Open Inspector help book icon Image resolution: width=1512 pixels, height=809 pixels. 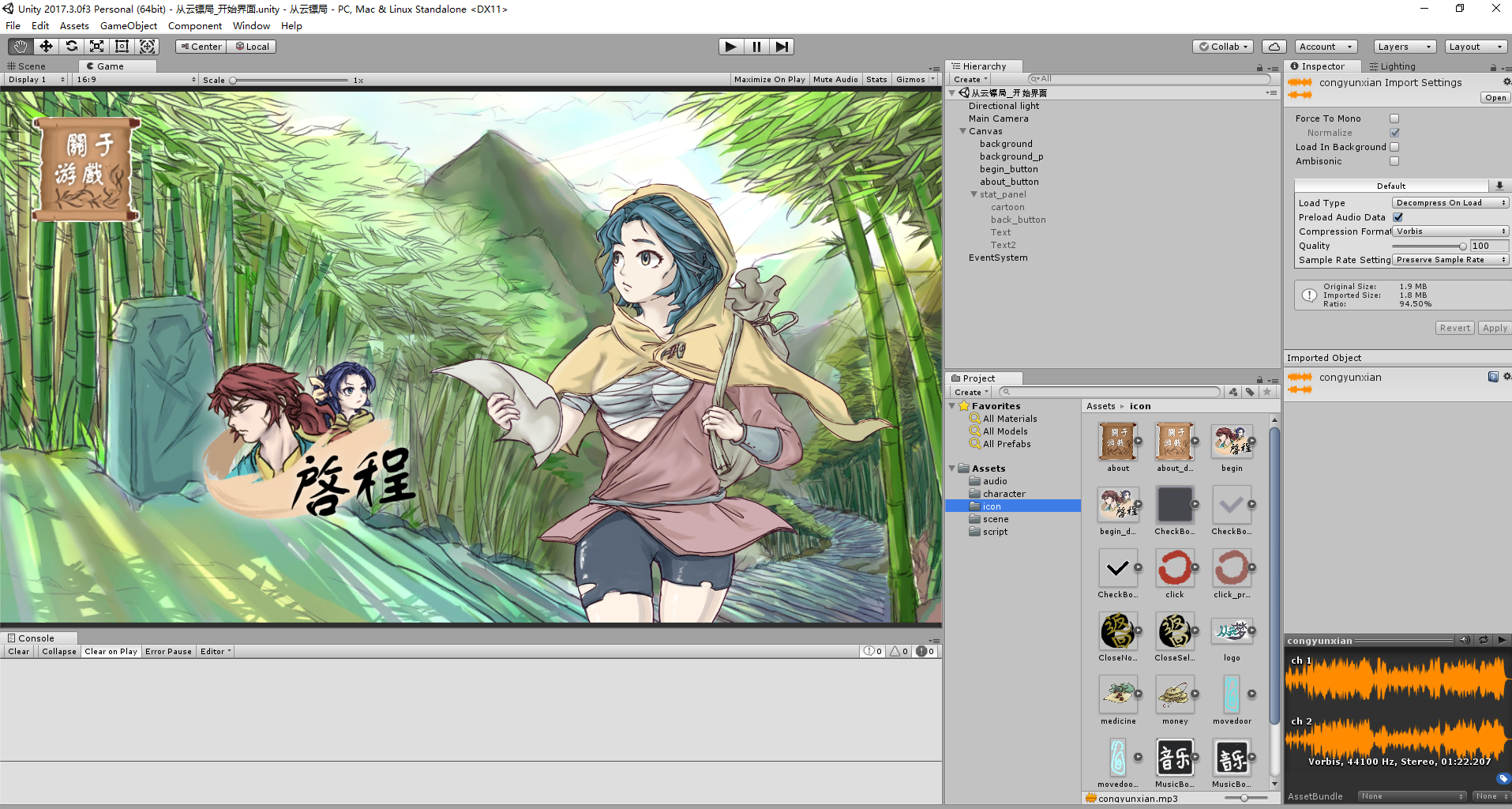(x=1493, y=377)
